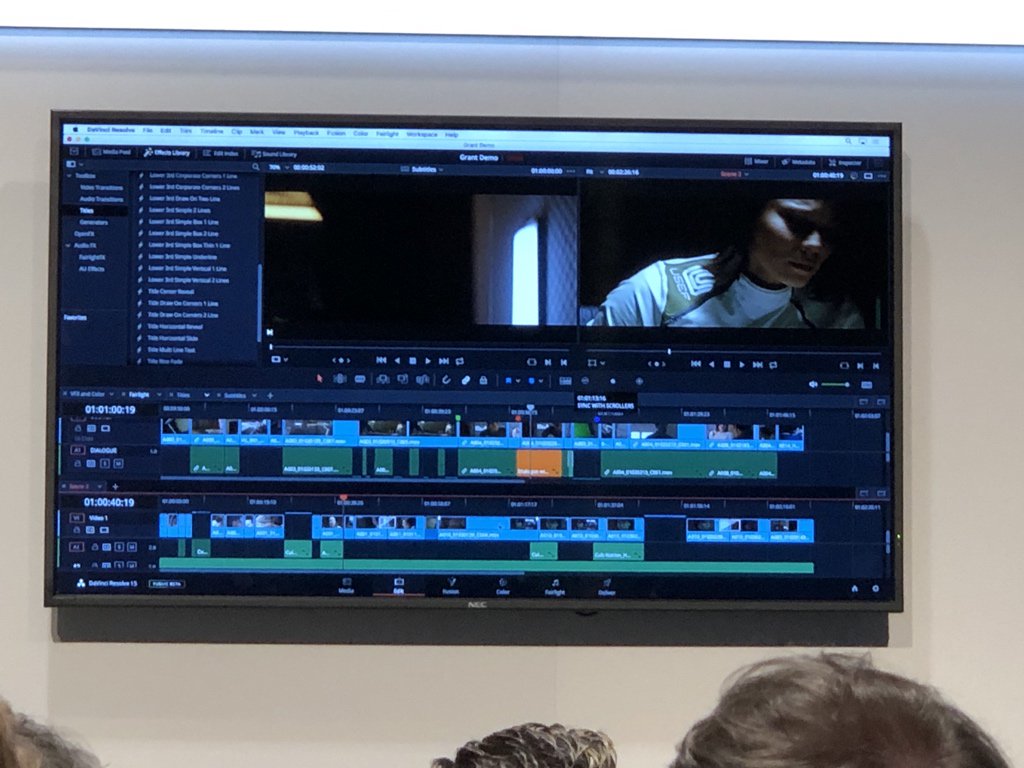
Task: Click the Overwrite Clip icon
Action: click(403, 379)
